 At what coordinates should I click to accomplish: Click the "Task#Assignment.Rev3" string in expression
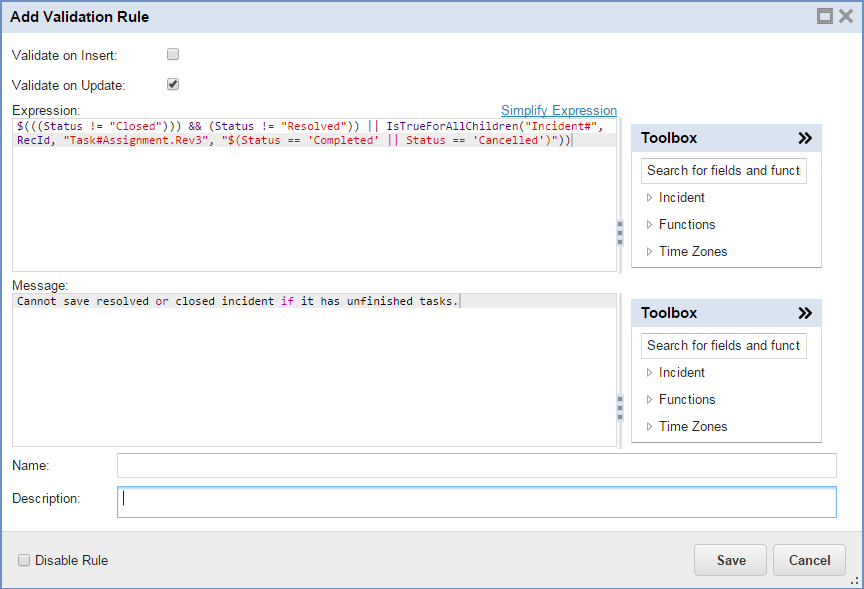(136, 141)
